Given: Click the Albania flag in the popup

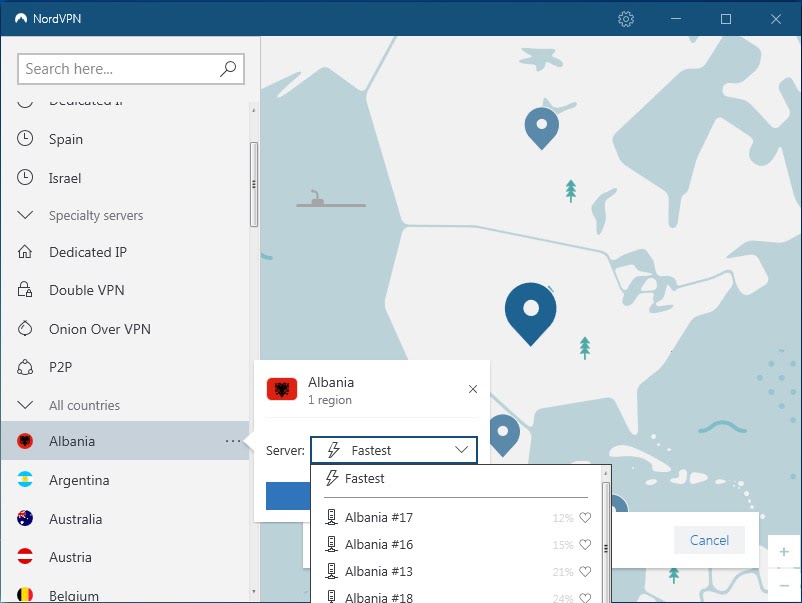Looking at the screenshot, I should (282, 390).
